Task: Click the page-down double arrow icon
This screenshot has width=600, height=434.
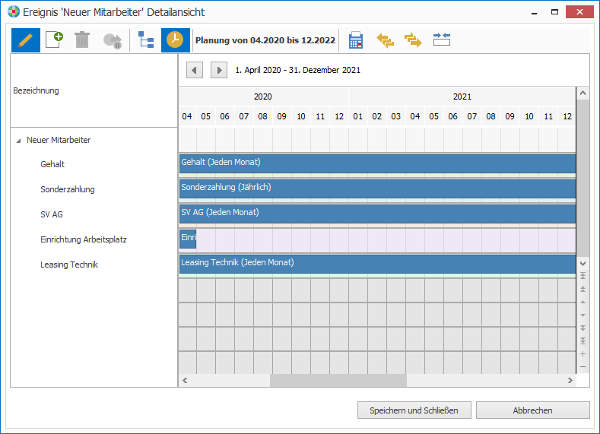Action: click(583, 328)
